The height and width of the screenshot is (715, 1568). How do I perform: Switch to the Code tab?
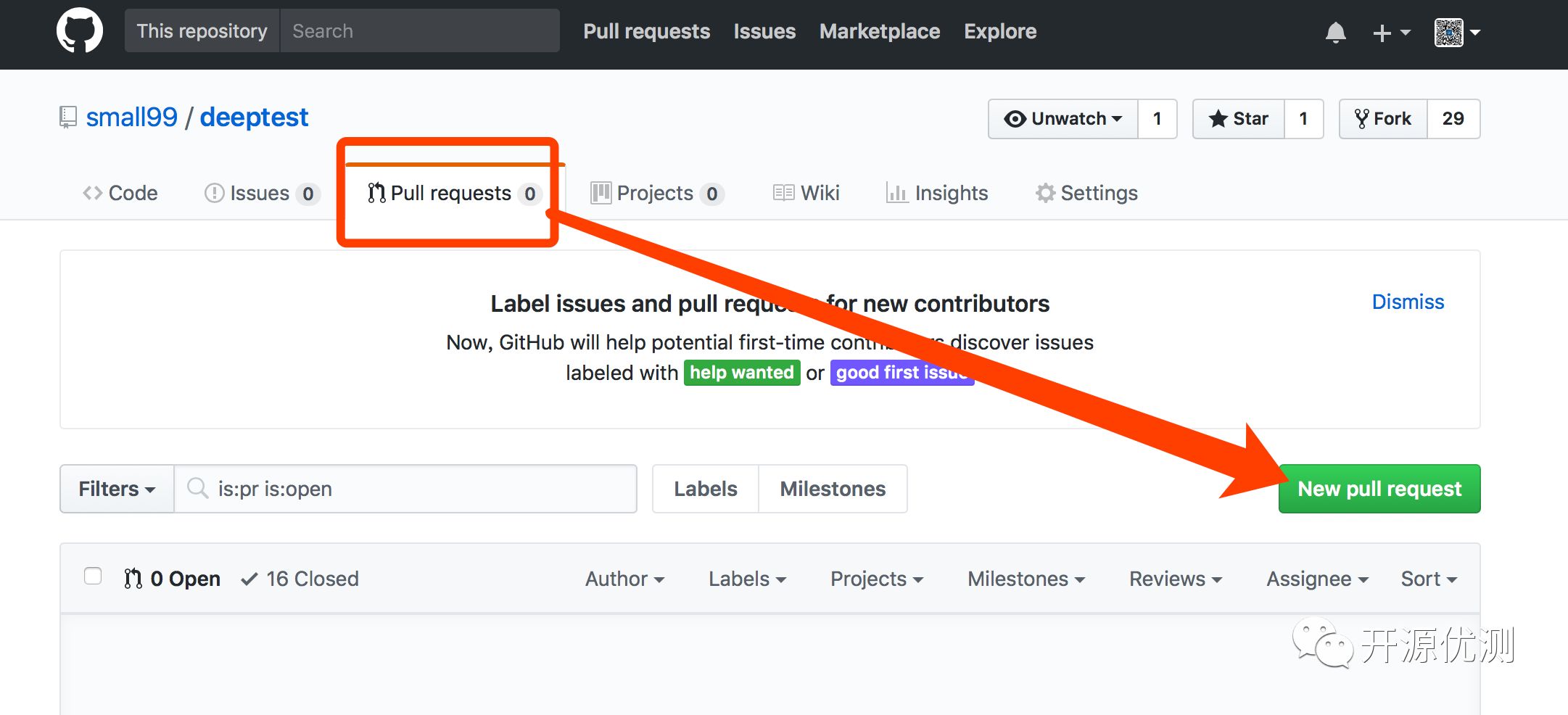click(120, 193)
